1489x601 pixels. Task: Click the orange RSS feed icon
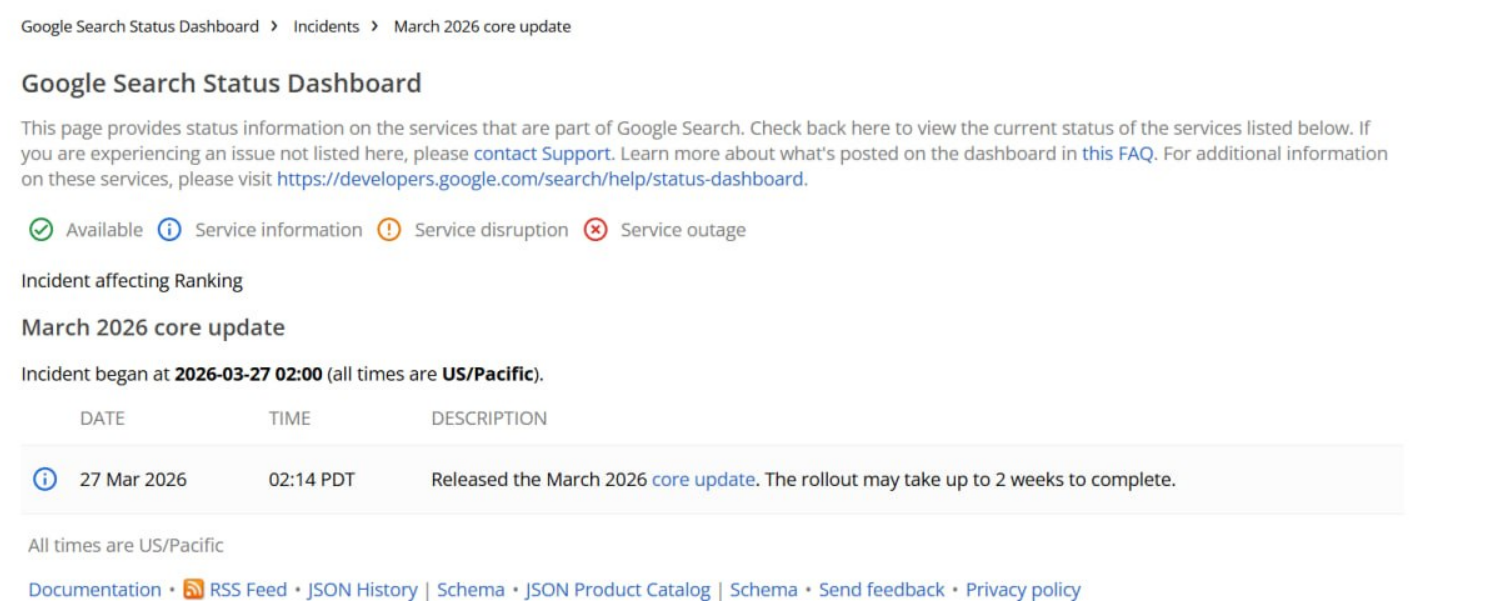tap(194, 590)
